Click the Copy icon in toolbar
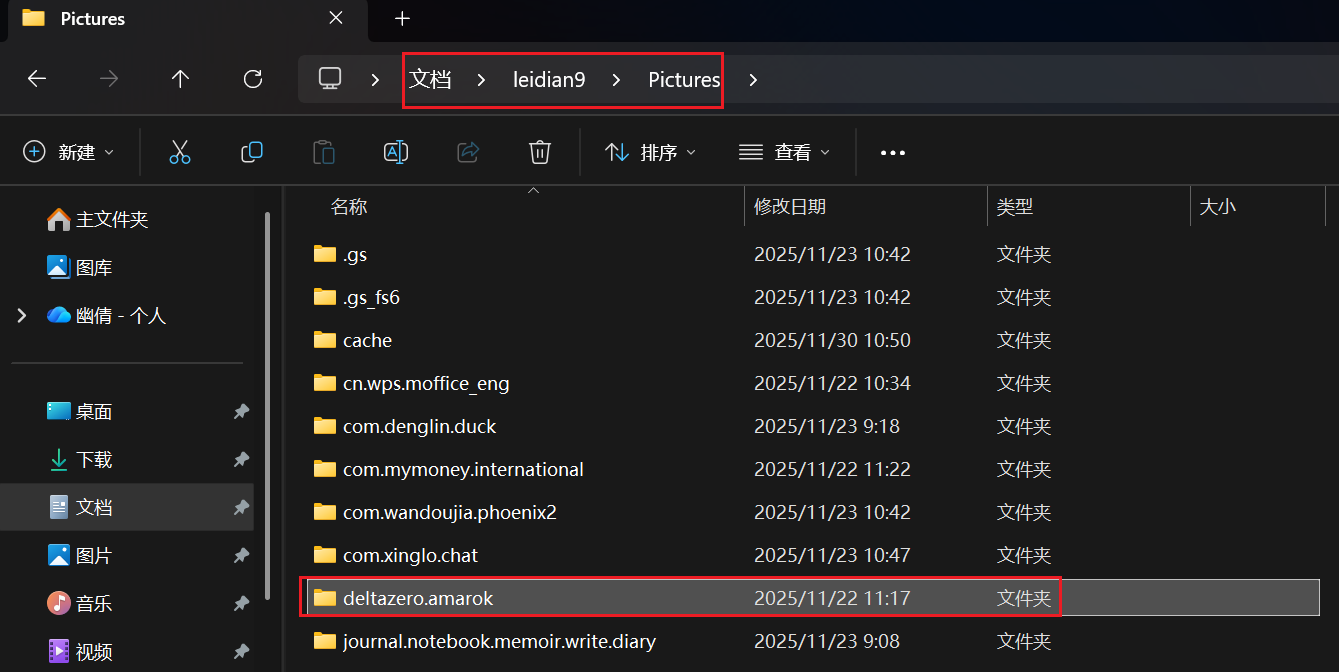1339x672 pixels. [x=252, y=152]
